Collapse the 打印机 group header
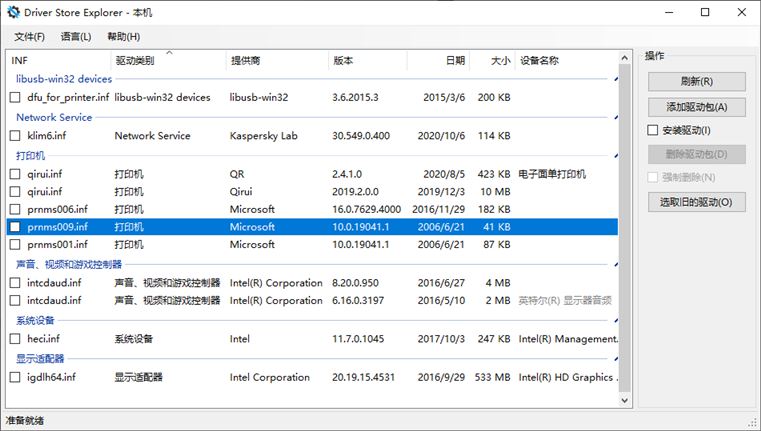Screen dimensions: 761x431 (616, 156)
